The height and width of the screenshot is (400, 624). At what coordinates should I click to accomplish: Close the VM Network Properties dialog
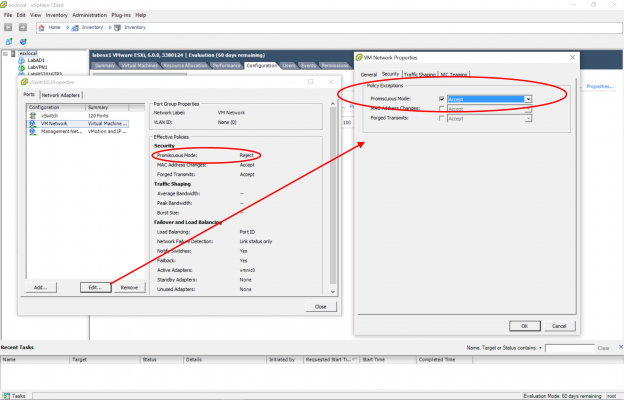(x=572, y=57)
